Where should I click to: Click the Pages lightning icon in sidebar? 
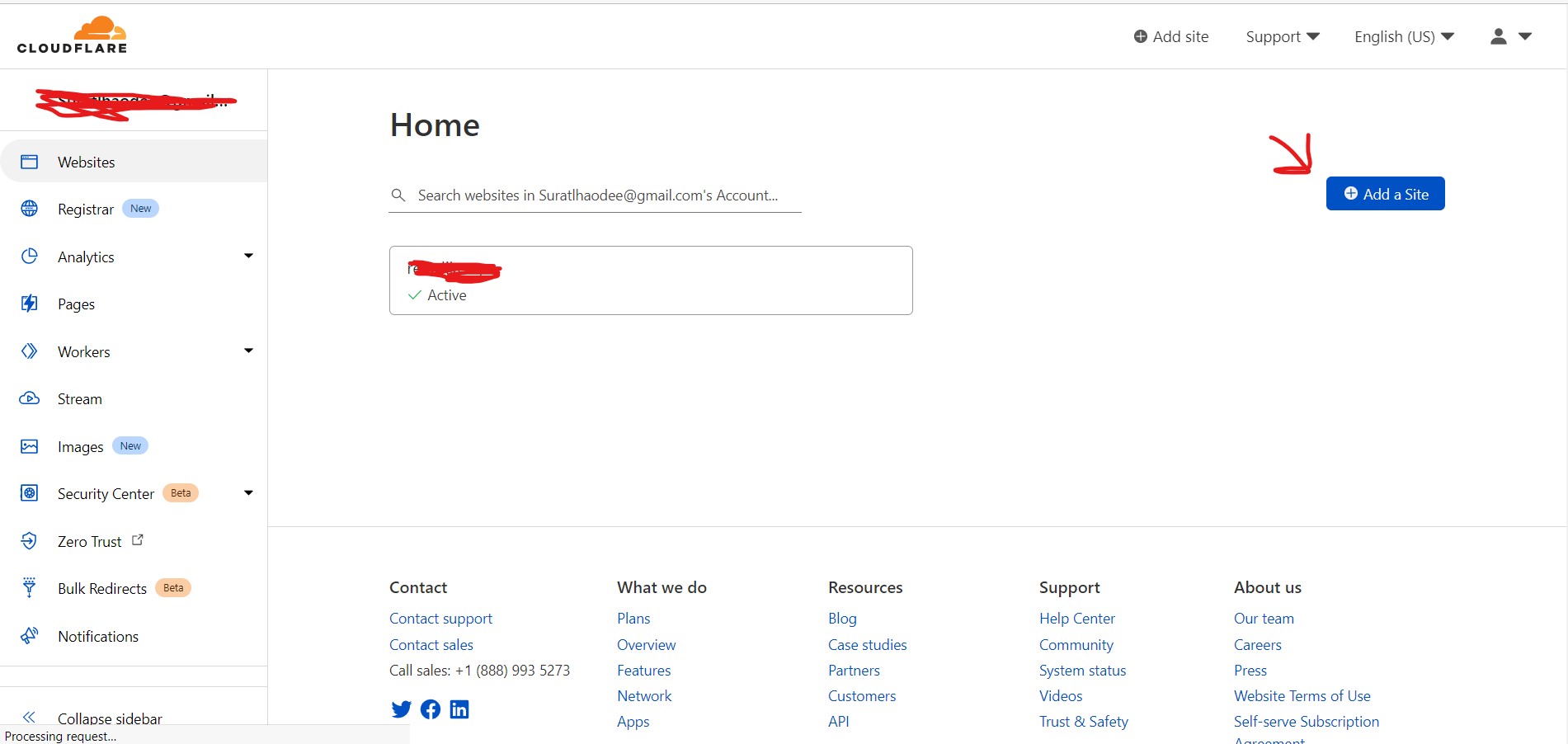(30, 304)
